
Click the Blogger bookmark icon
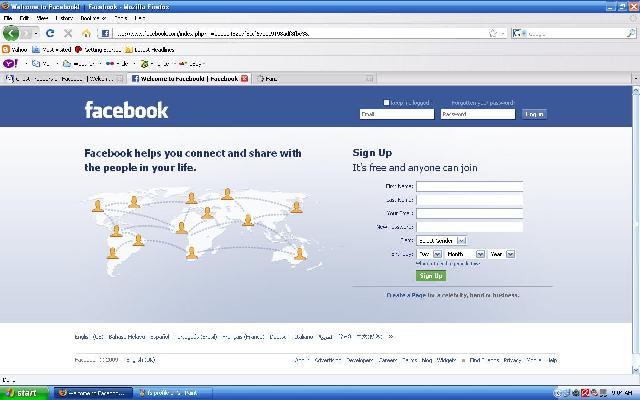(x=6, y=50)
